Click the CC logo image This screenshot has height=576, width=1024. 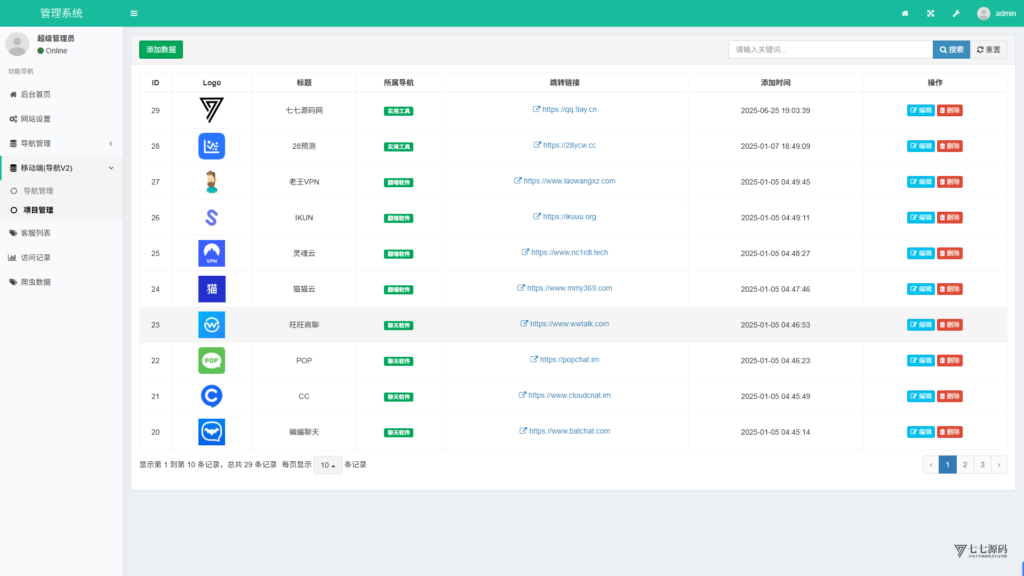pos(212,396)
